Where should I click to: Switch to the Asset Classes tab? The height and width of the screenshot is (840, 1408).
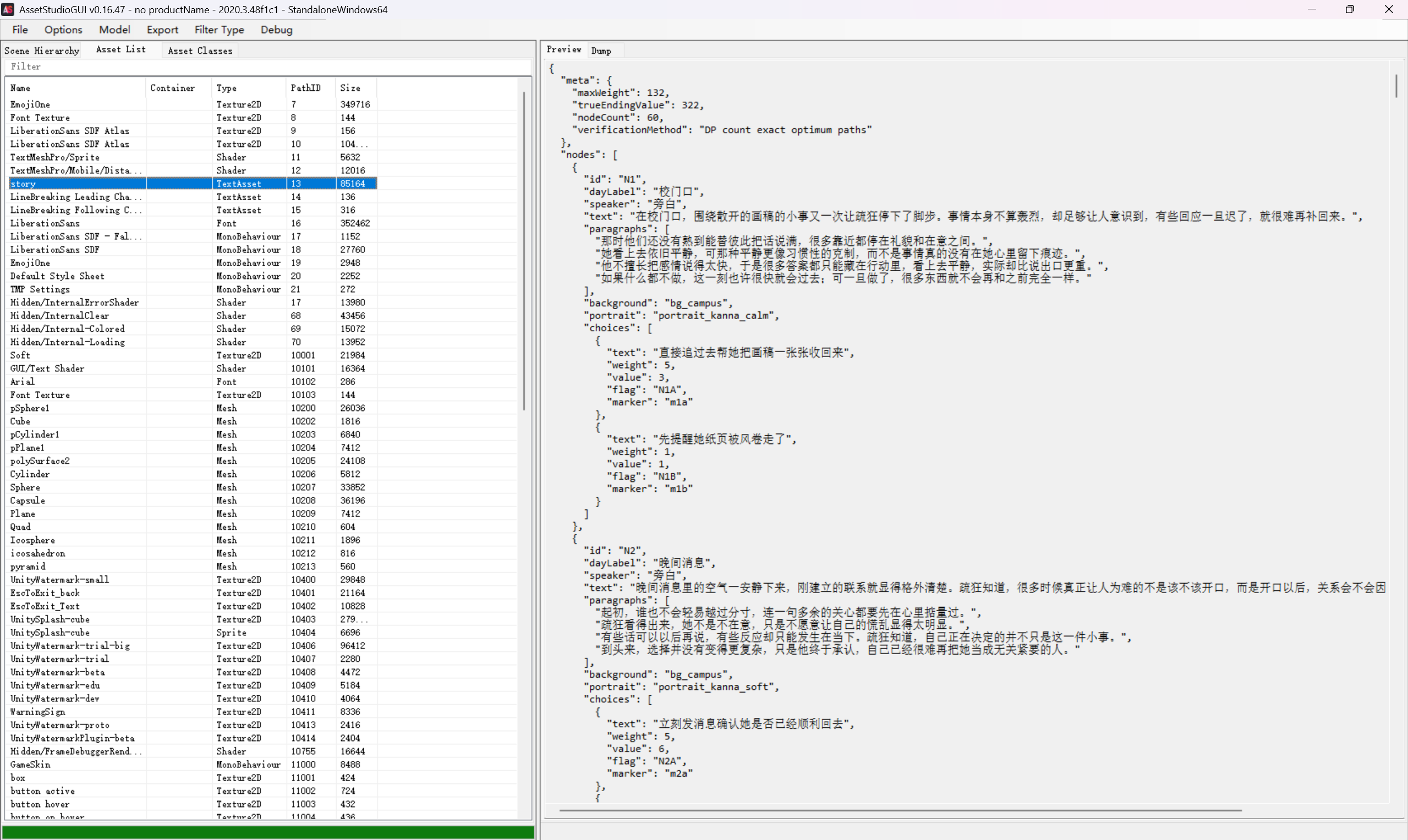point(200,51)
